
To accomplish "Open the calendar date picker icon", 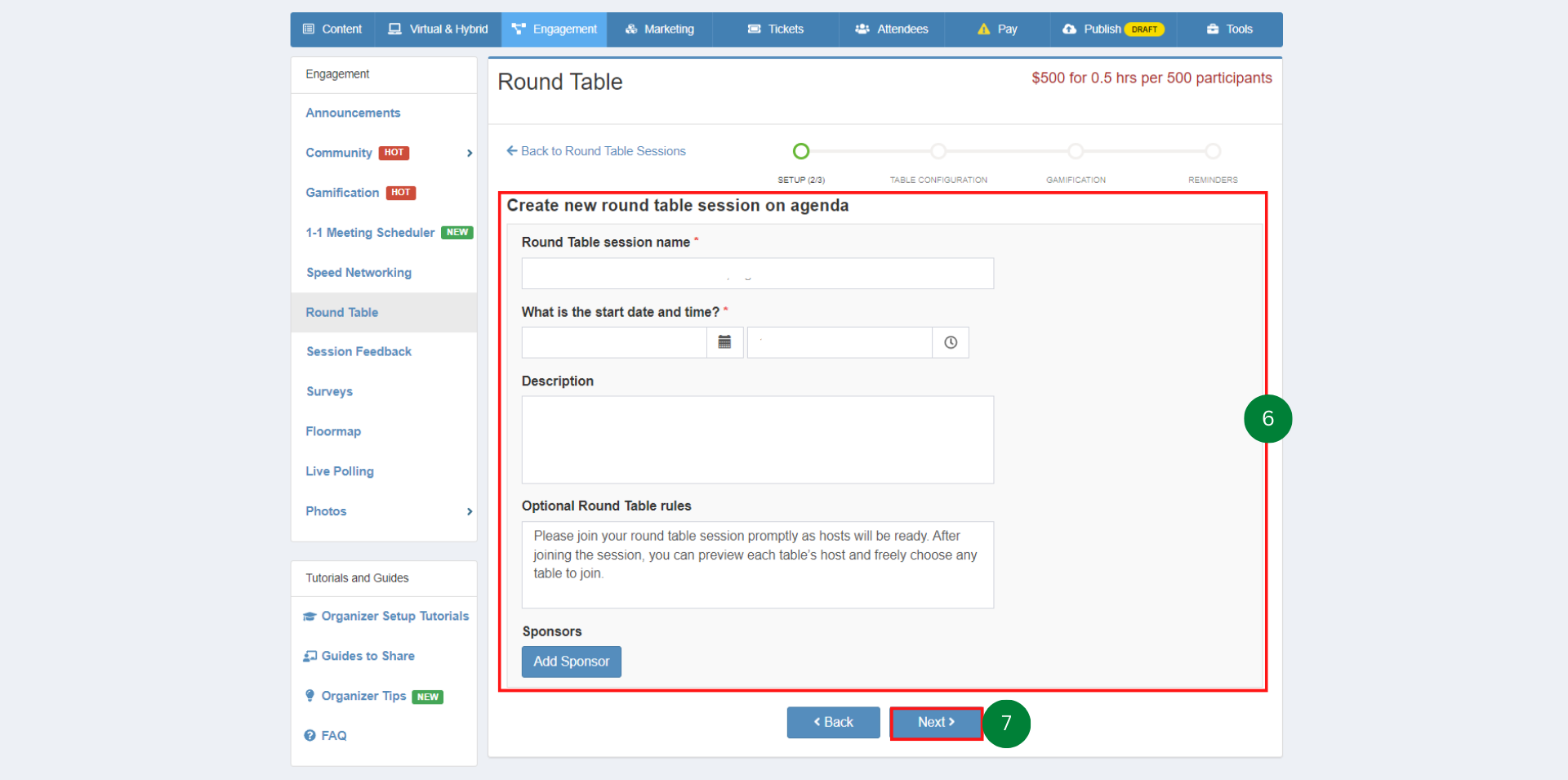I will click(x=724, y=342).
